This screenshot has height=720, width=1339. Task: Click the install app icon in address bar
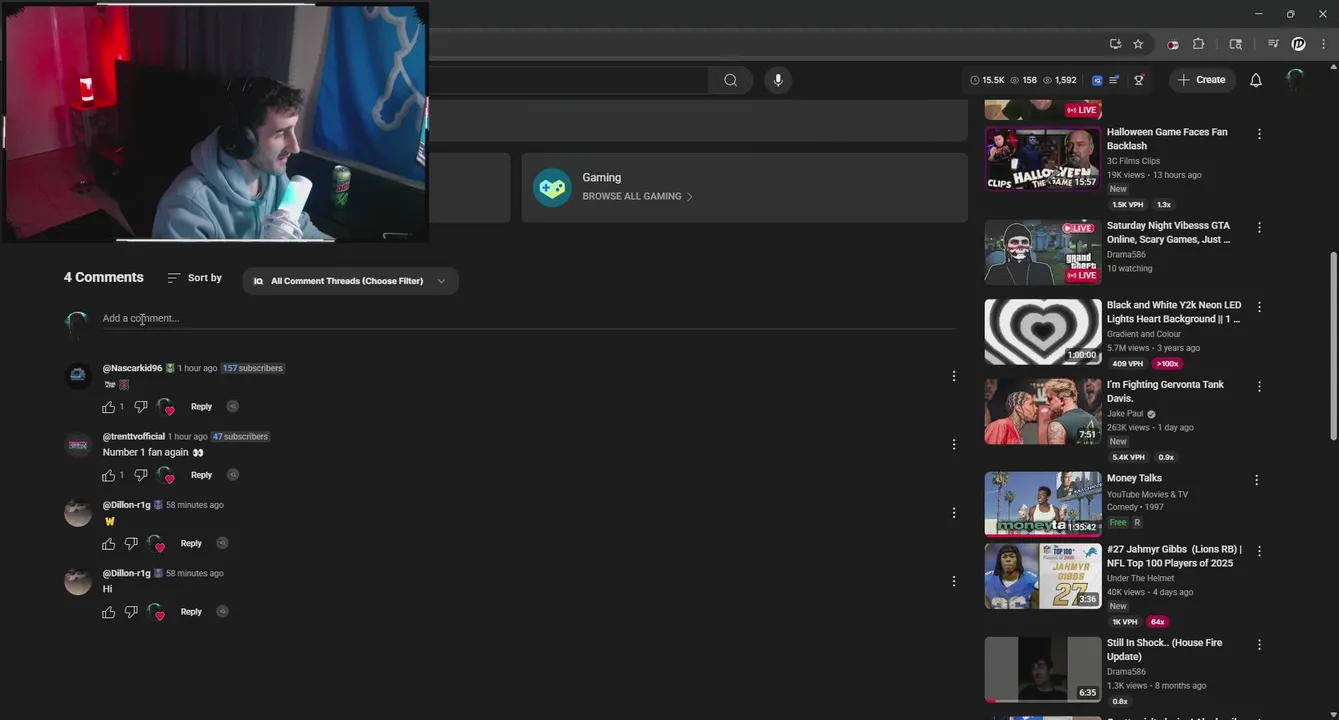1115,44
